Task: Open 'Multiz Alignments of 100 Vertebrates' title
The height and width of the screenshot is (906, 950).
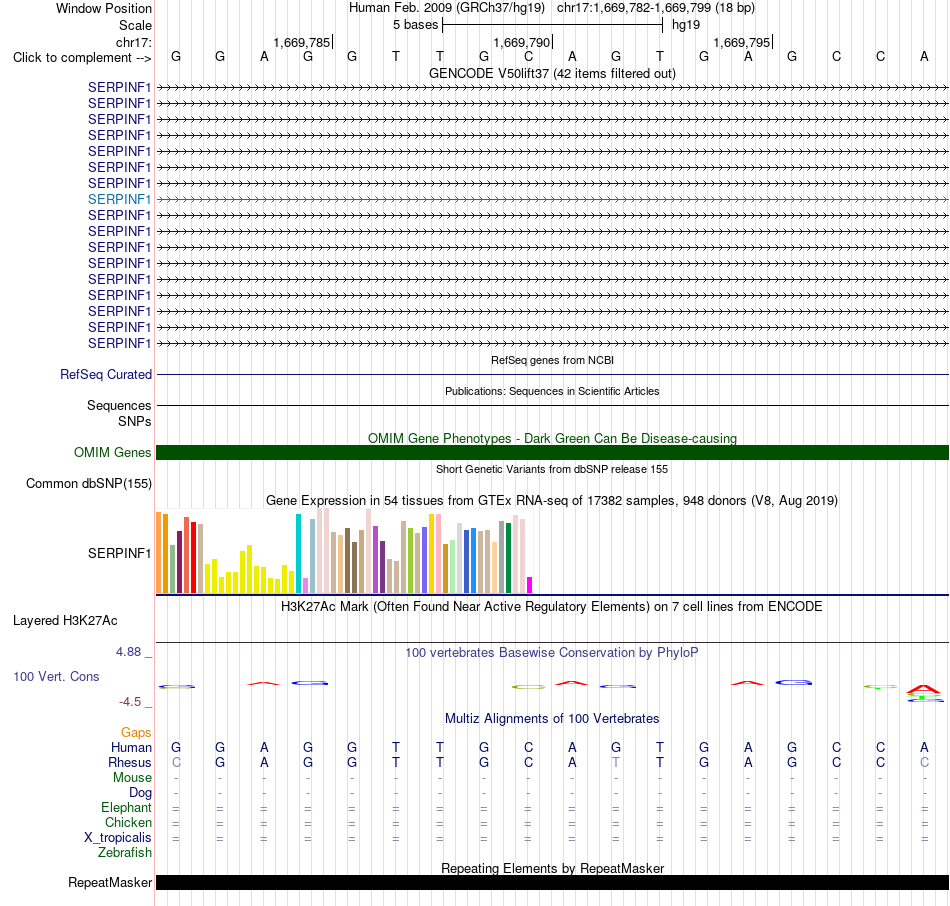Action: [552, 719]
